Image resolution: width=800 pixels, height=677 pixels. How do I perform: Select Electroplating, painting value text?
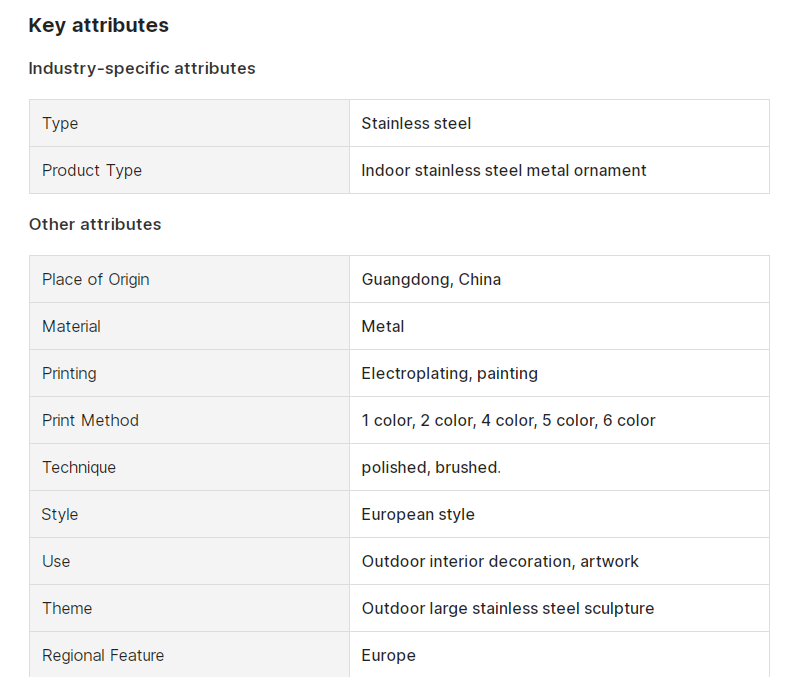[x=449, y=373]
